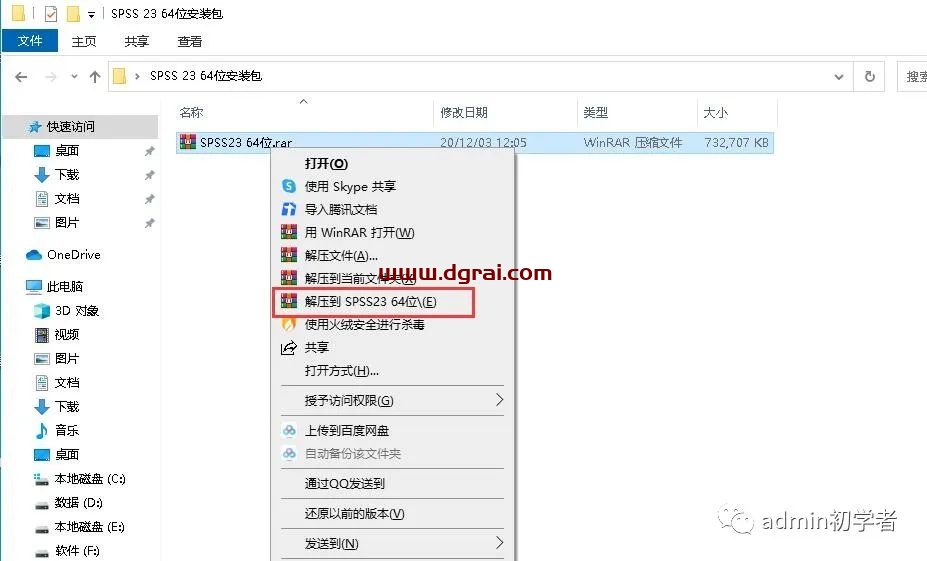Click the breadcrumb chevron before SPSS 23 64位安装包
Viewport: 927px width, 561px height.
tap(137, 76)
